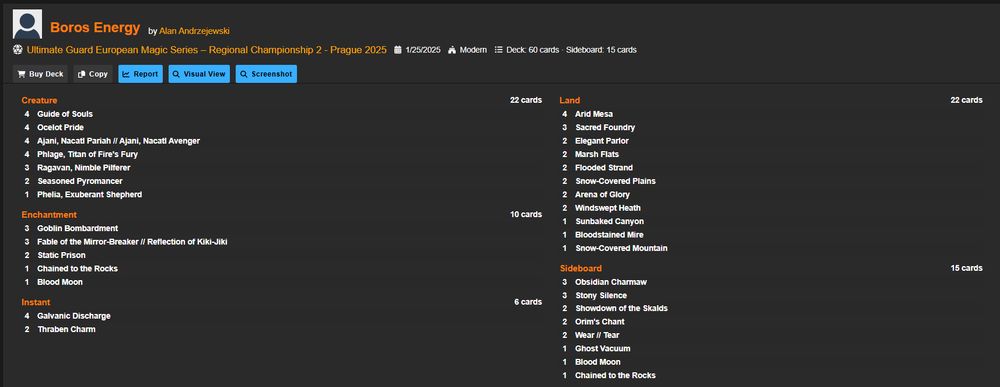
Task: Click the user avatar icon
Action: pyautogui.click(x=27, y=24)
